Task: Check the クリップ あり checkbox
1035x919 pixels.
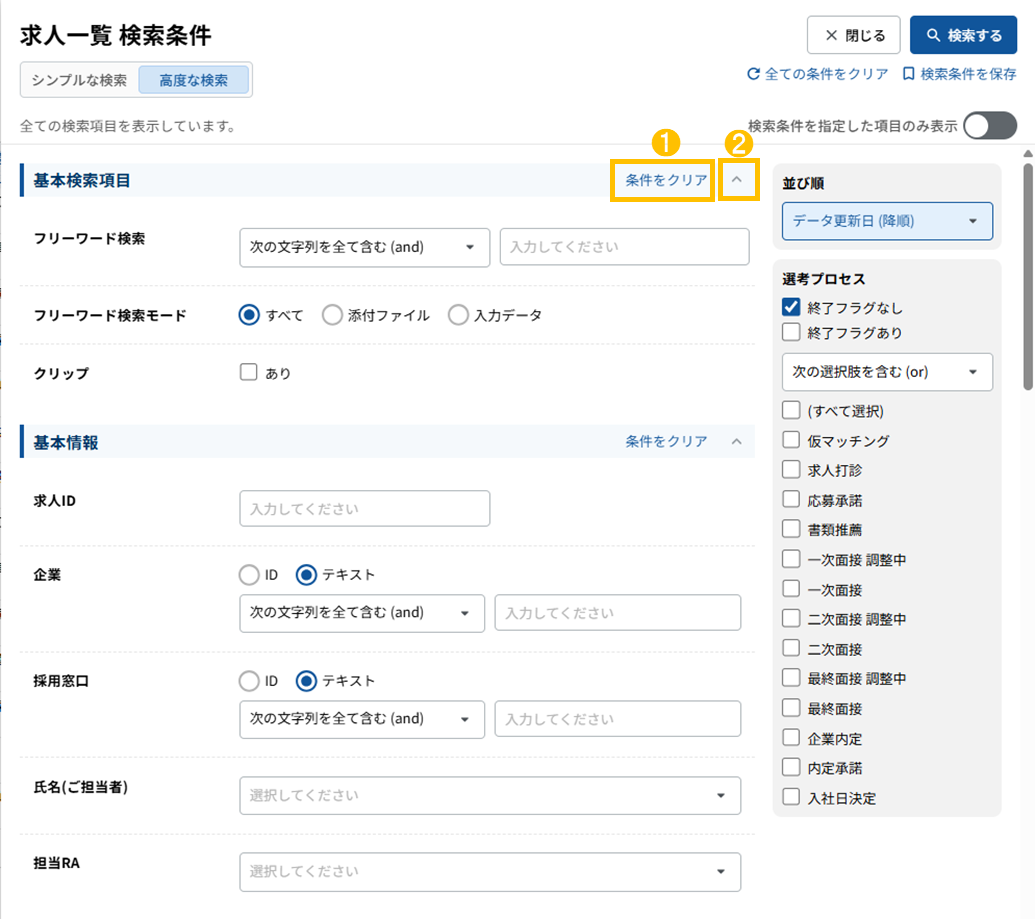Action: [249, 373]
